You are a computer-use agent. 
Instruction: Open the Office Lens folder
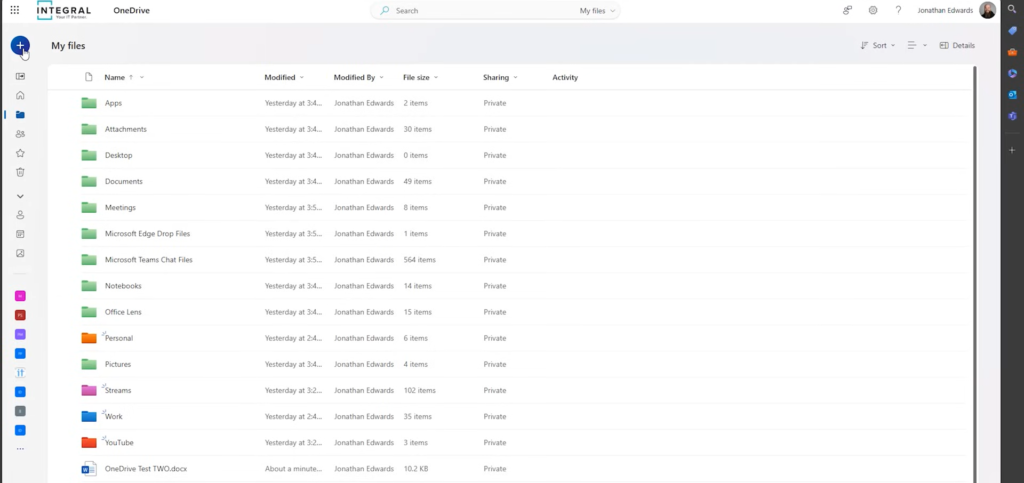point(123,312)
